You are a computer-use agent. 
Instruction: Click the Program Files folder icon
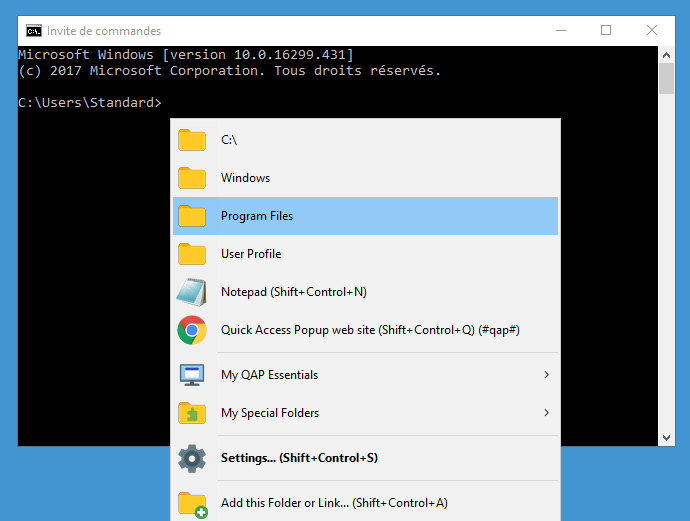click(192, 216)
